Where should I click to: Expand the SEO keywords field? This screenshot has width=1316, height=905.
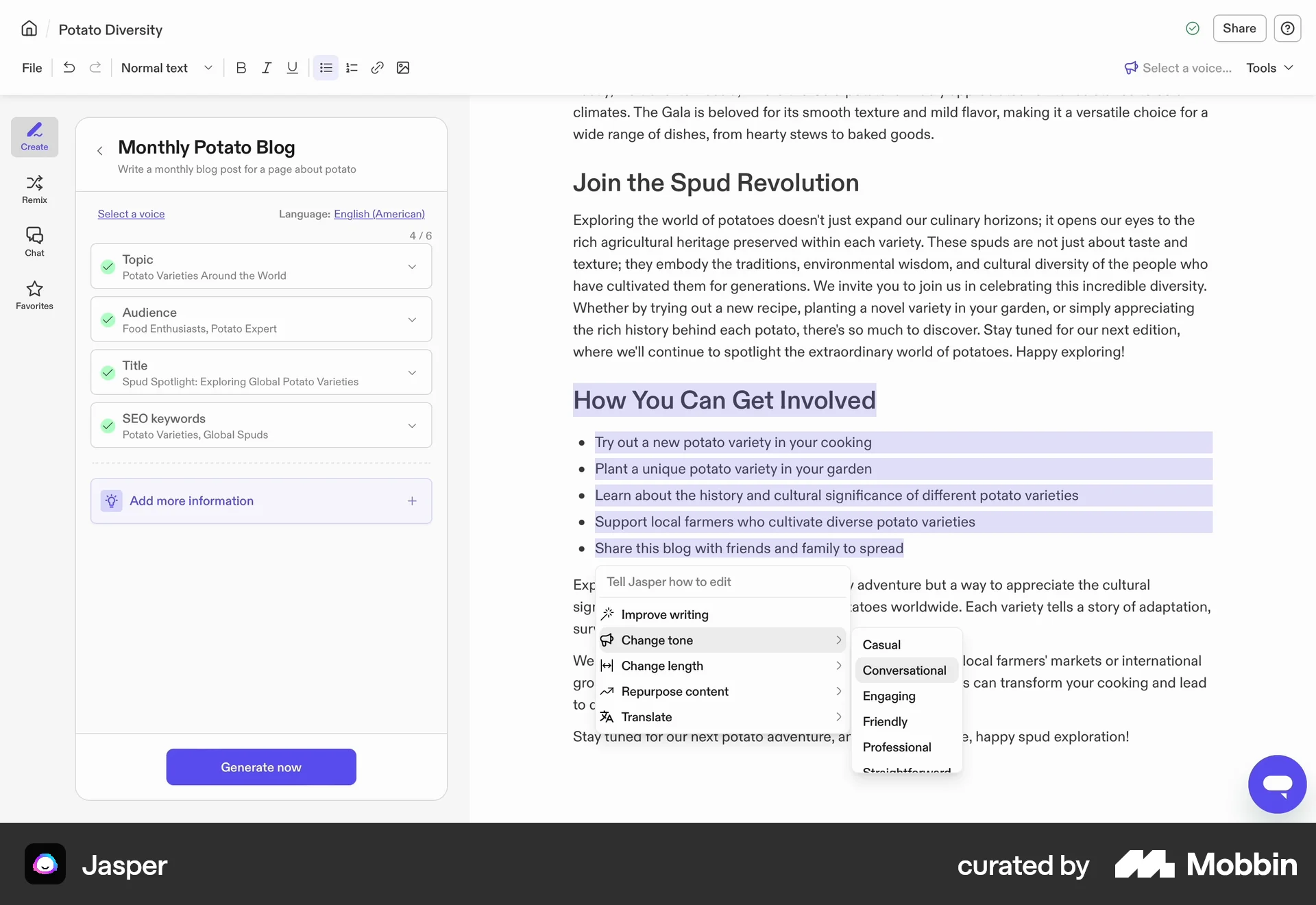(x=412, y=426)
